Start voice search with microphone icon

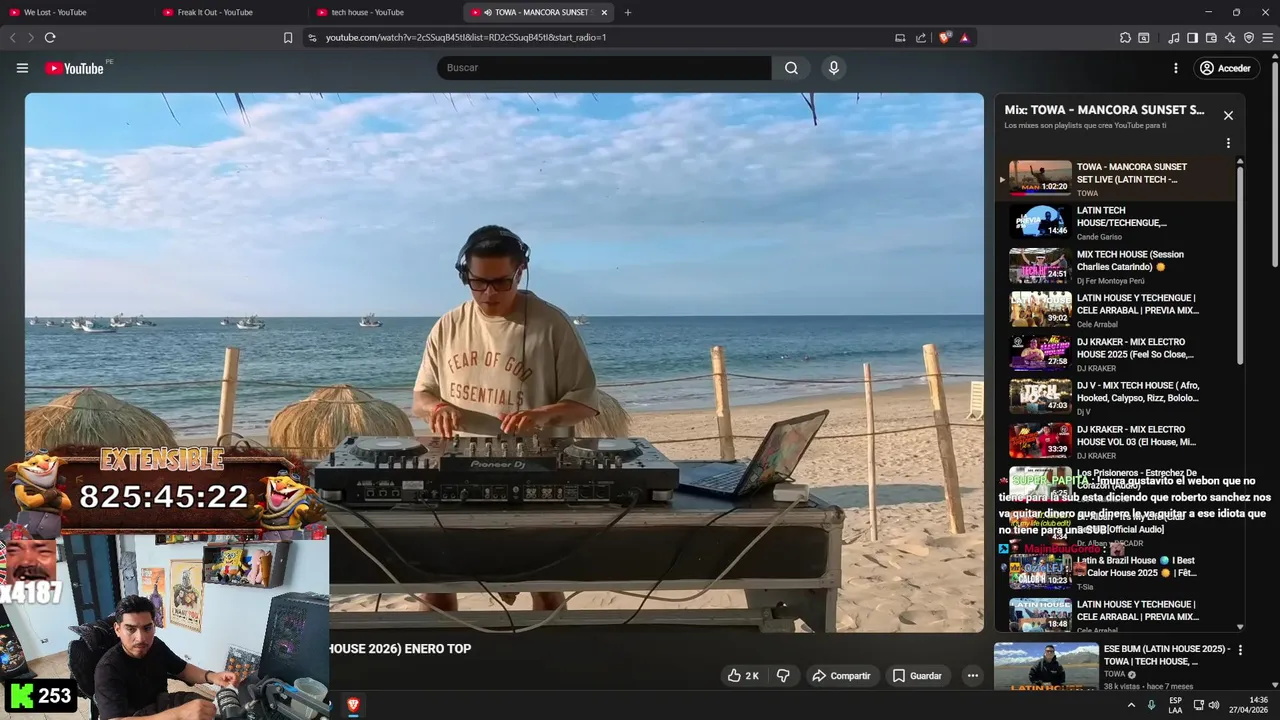[833, 68]
